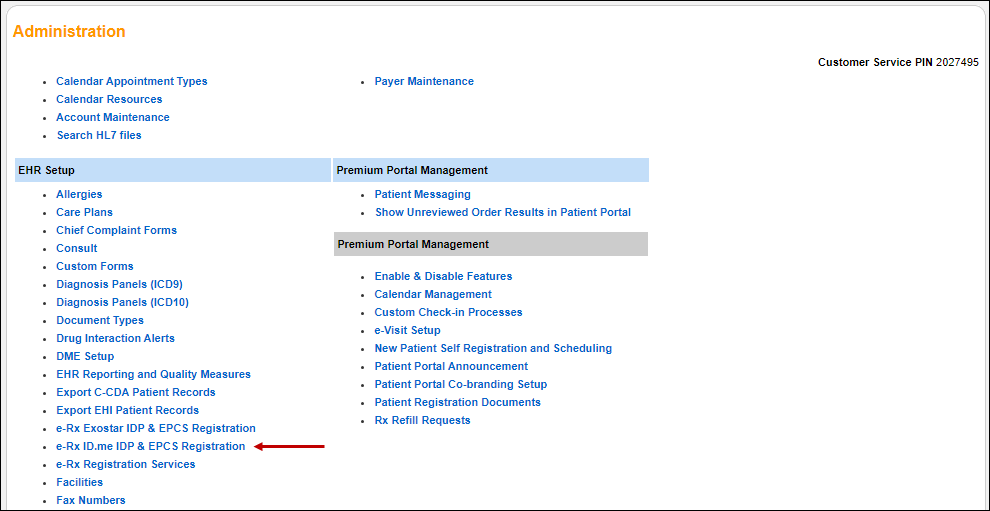Open EHR Reporting and Quality Measures

153,374
